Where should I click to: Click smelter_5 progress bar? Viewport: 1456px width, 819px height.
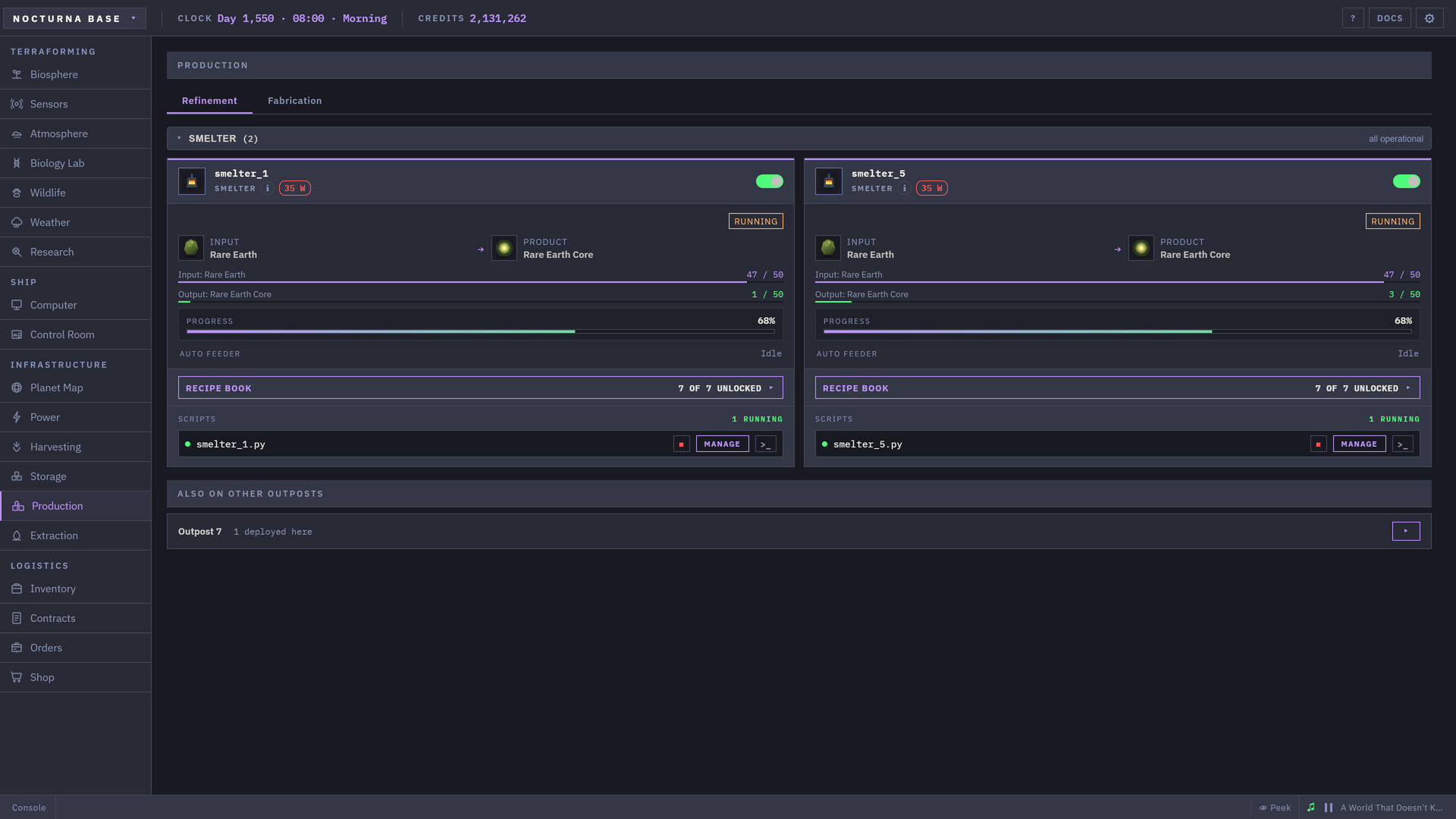1118,331
